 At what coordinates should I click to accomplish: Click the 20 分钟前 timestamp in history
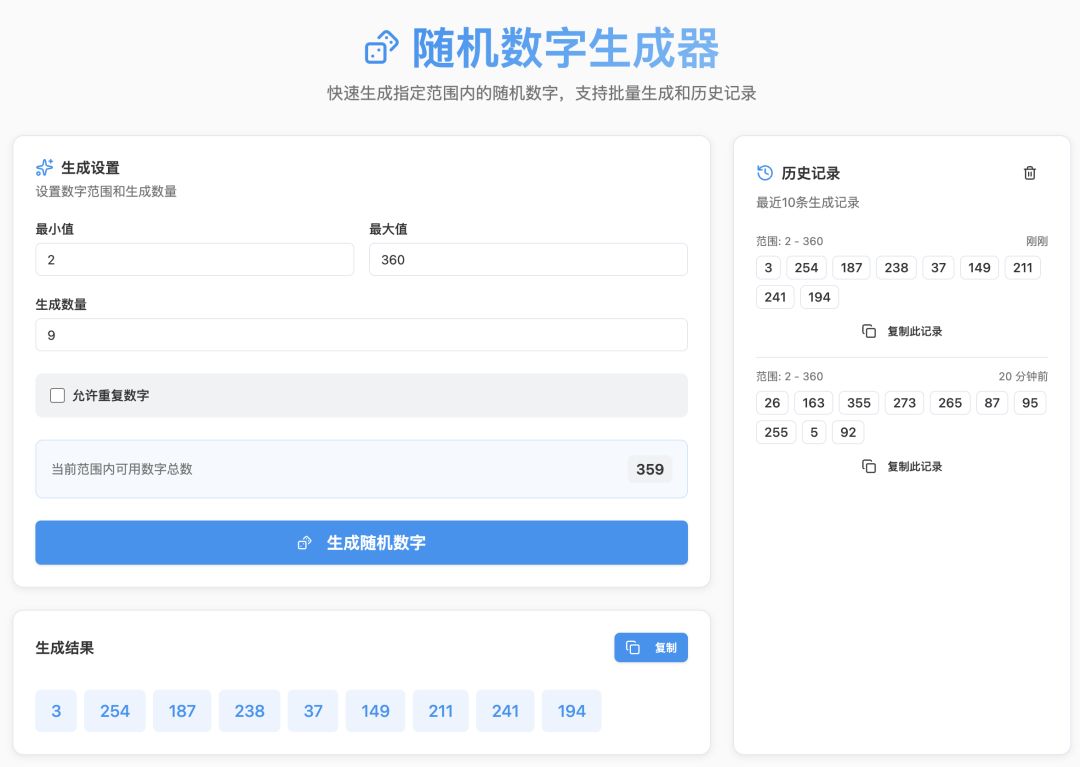[1023, 376]
